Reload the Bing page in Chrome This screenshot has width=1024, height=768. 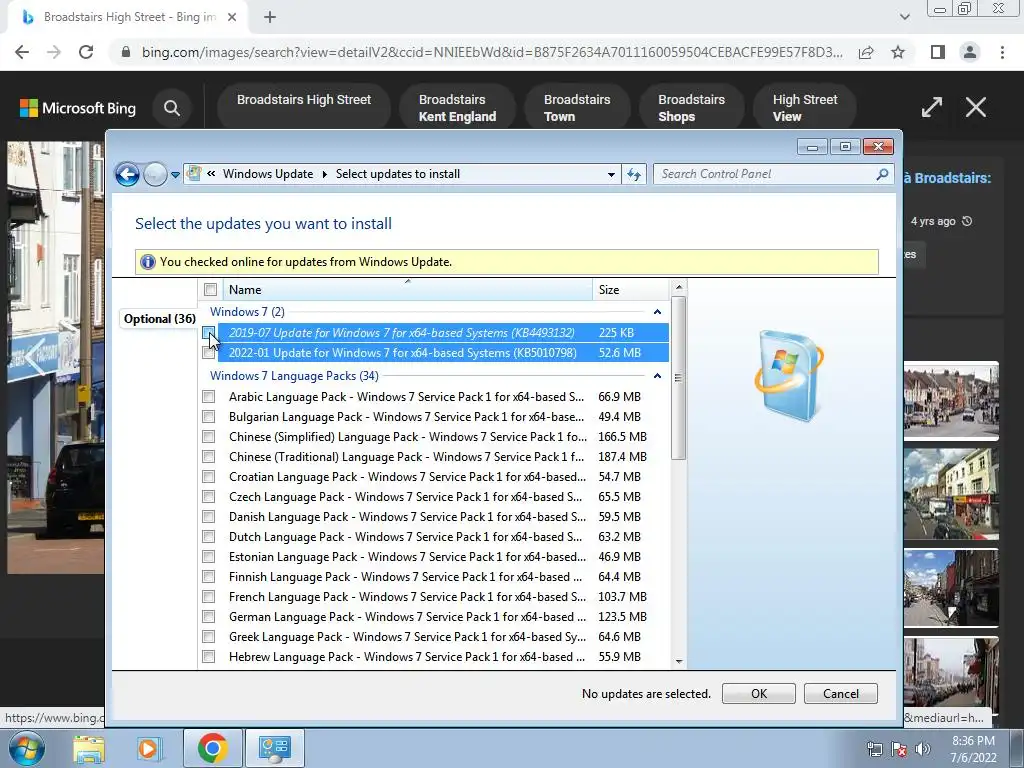coord(86,52)
